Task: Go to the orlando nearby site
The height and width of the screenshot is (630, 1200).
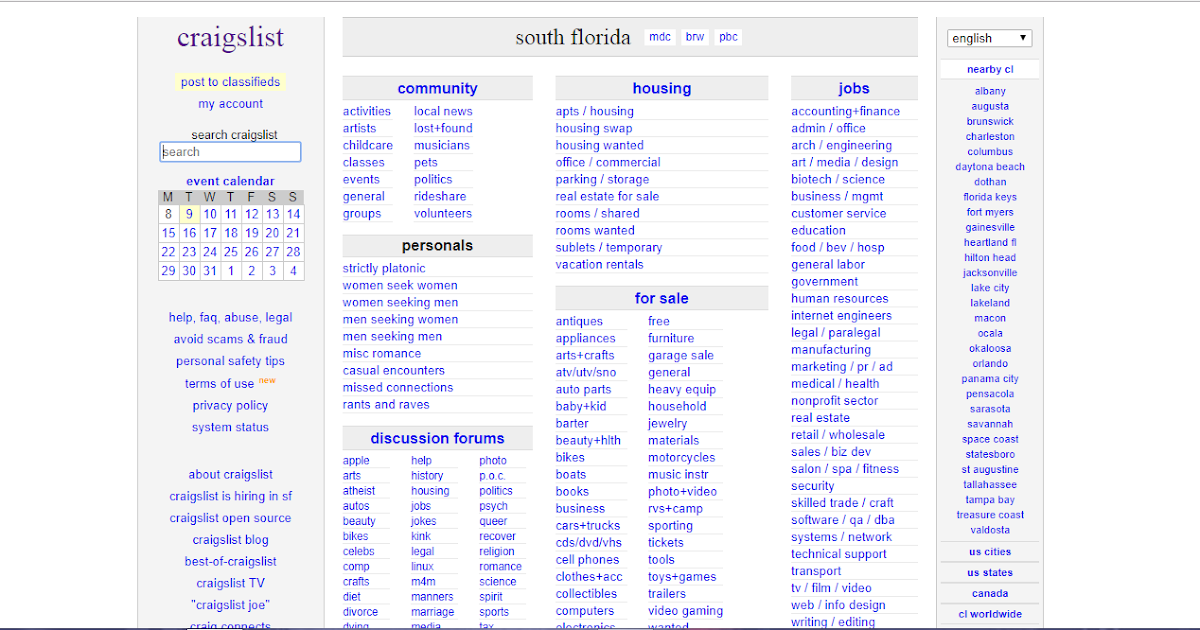Action: (x=990, y=364)
